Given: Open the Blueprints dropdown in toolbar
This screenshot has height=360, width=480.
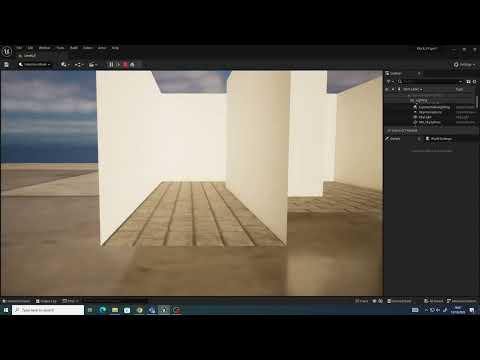Looking at the screenshot, I should point(79,64).
